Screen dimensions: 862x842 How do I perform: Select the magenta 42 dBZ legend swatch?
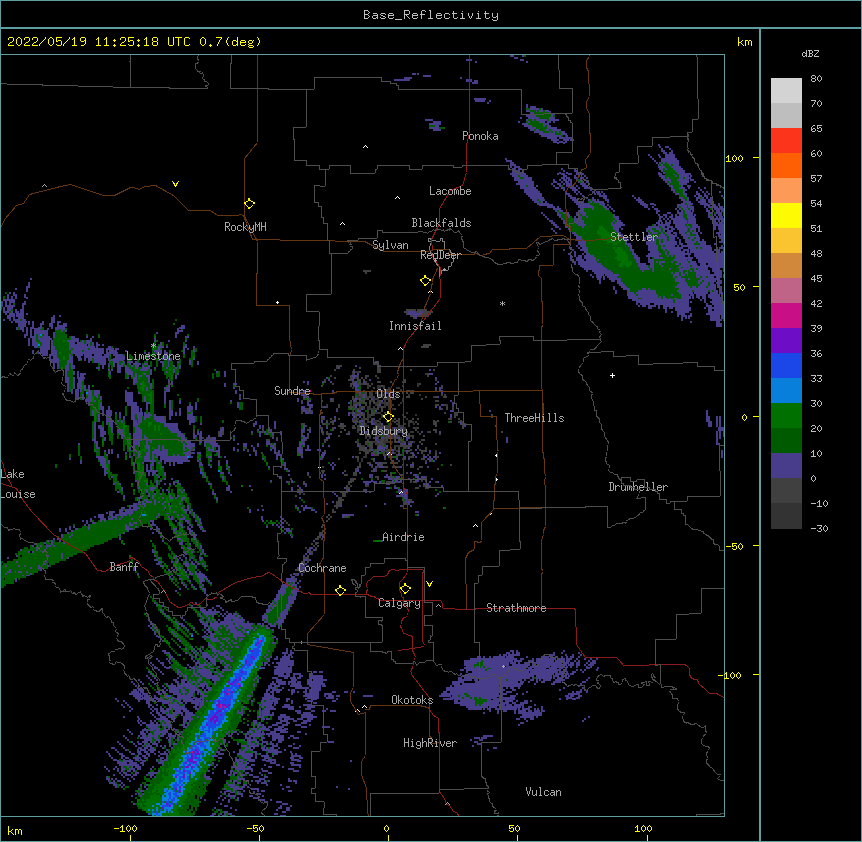[786, 315]
